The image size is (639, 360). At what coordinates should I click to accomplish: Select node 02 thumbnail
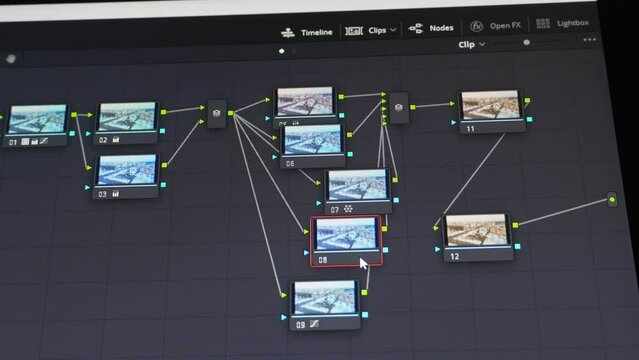(x=127, y=116)
